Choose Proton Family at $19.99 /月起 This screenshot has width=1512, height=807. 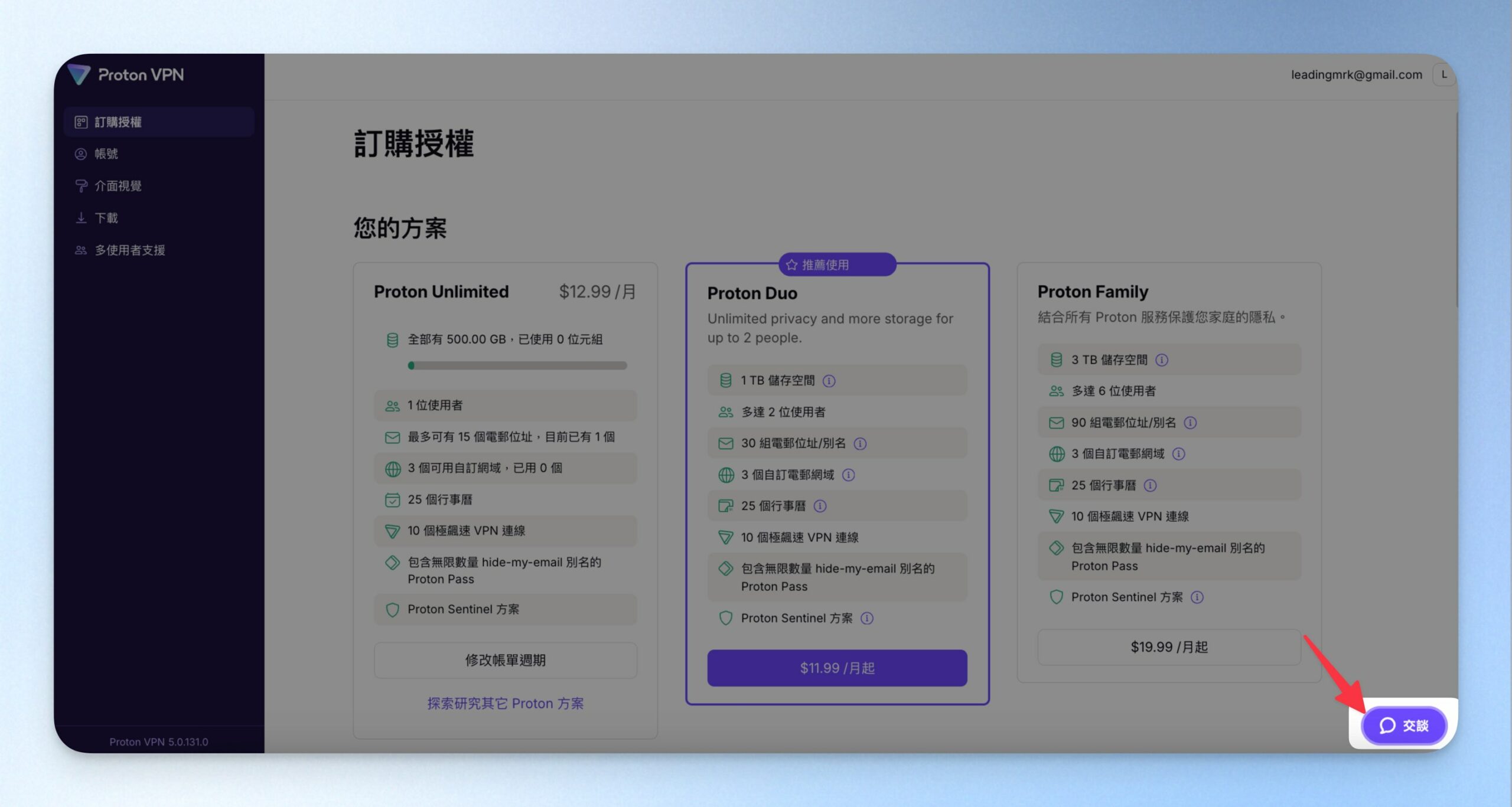1169,647
